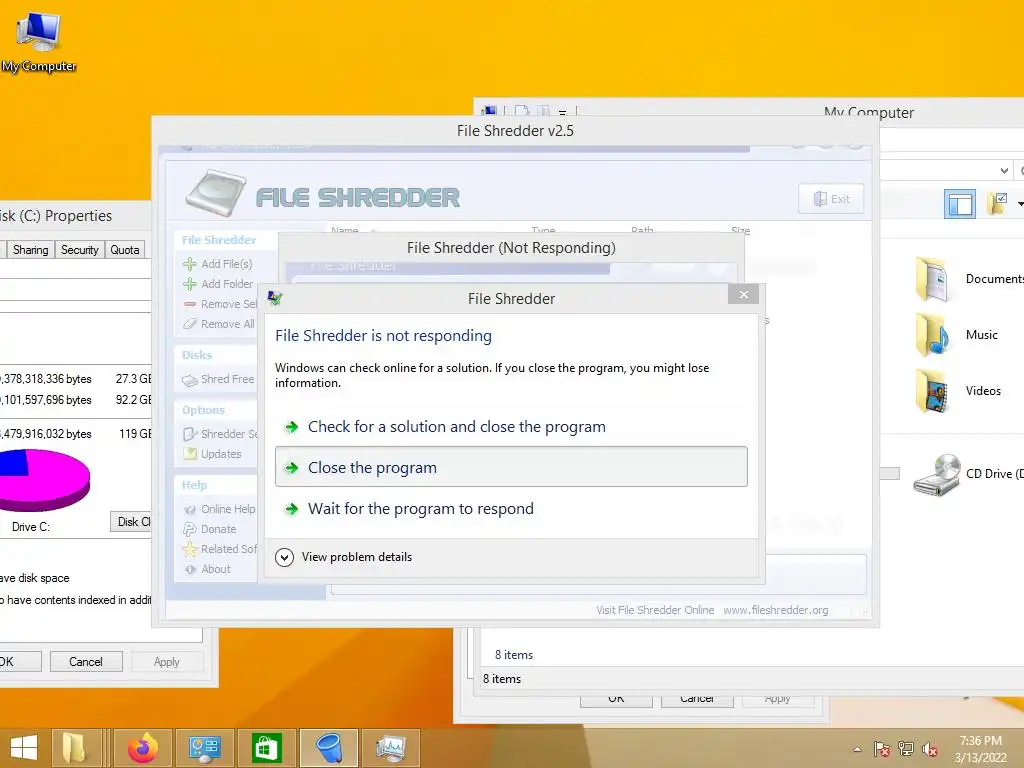Select 'Check for a solution and close the program'
This screenshot has height=768, width=1024.
click(511, 426)
